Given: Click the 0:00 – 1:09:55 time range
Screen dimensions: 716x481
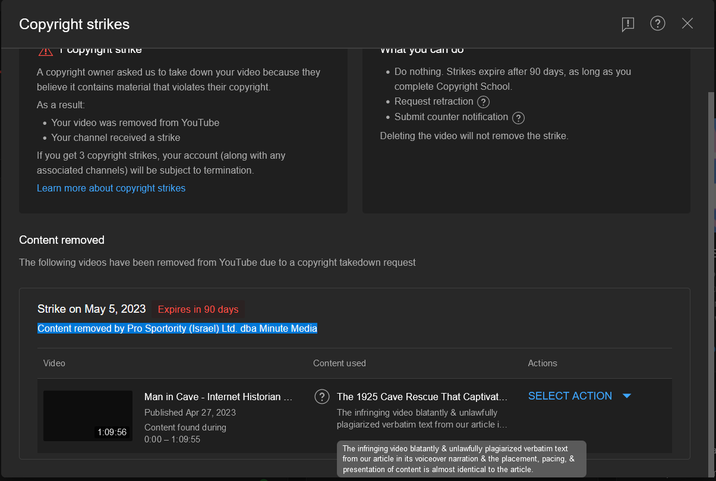Looking at the screenshot, I should coord(172,439).
